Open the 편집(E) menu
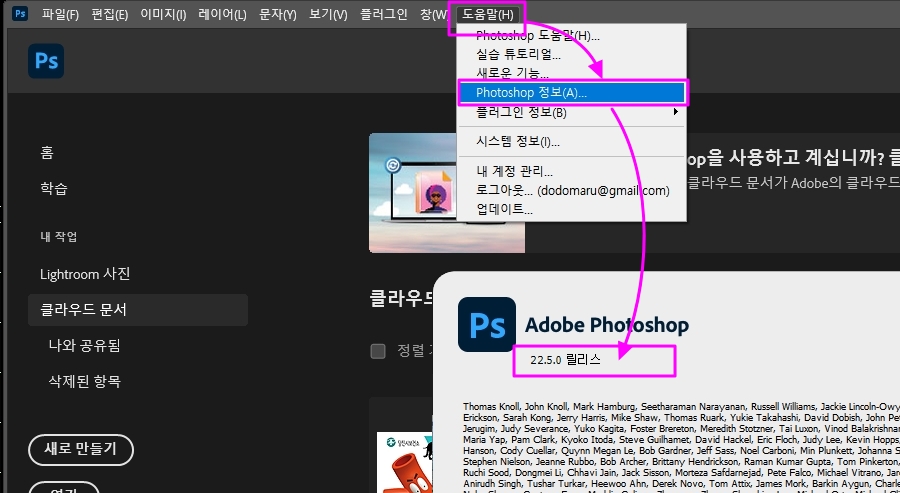This screenshot has height=493, width=900. 110,14
